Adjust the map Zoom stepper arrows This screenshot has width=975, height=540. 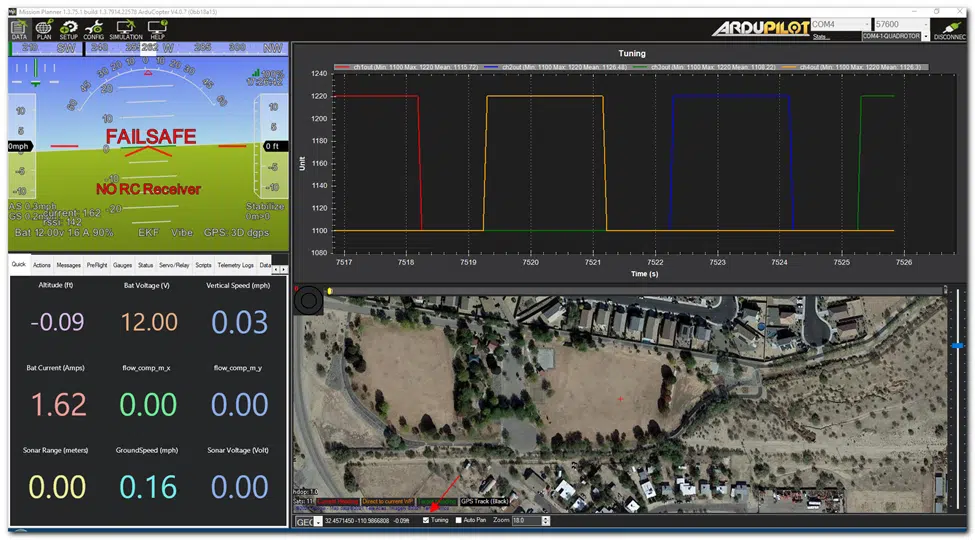click(545, 521)
